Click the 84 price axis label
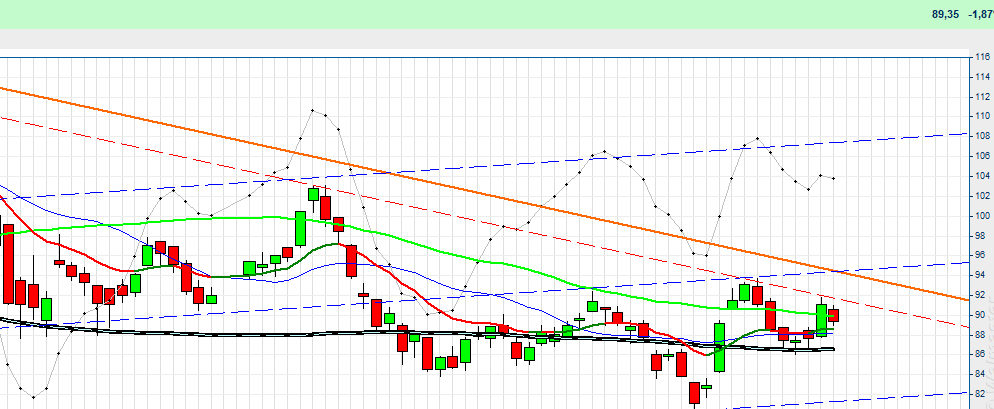 (981, 374)
